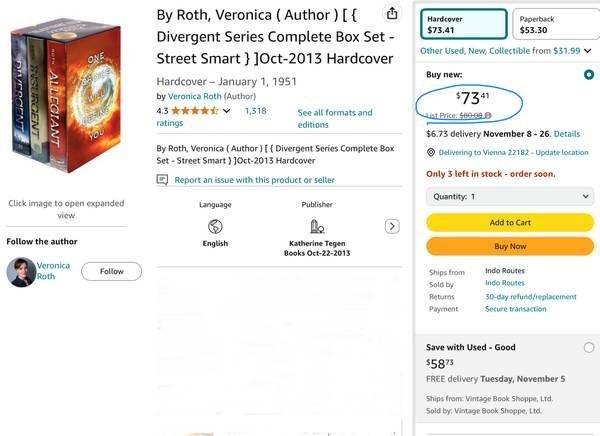Click the delivery location pin icon
The image size is (600, 436).
[x=430, y=153]
